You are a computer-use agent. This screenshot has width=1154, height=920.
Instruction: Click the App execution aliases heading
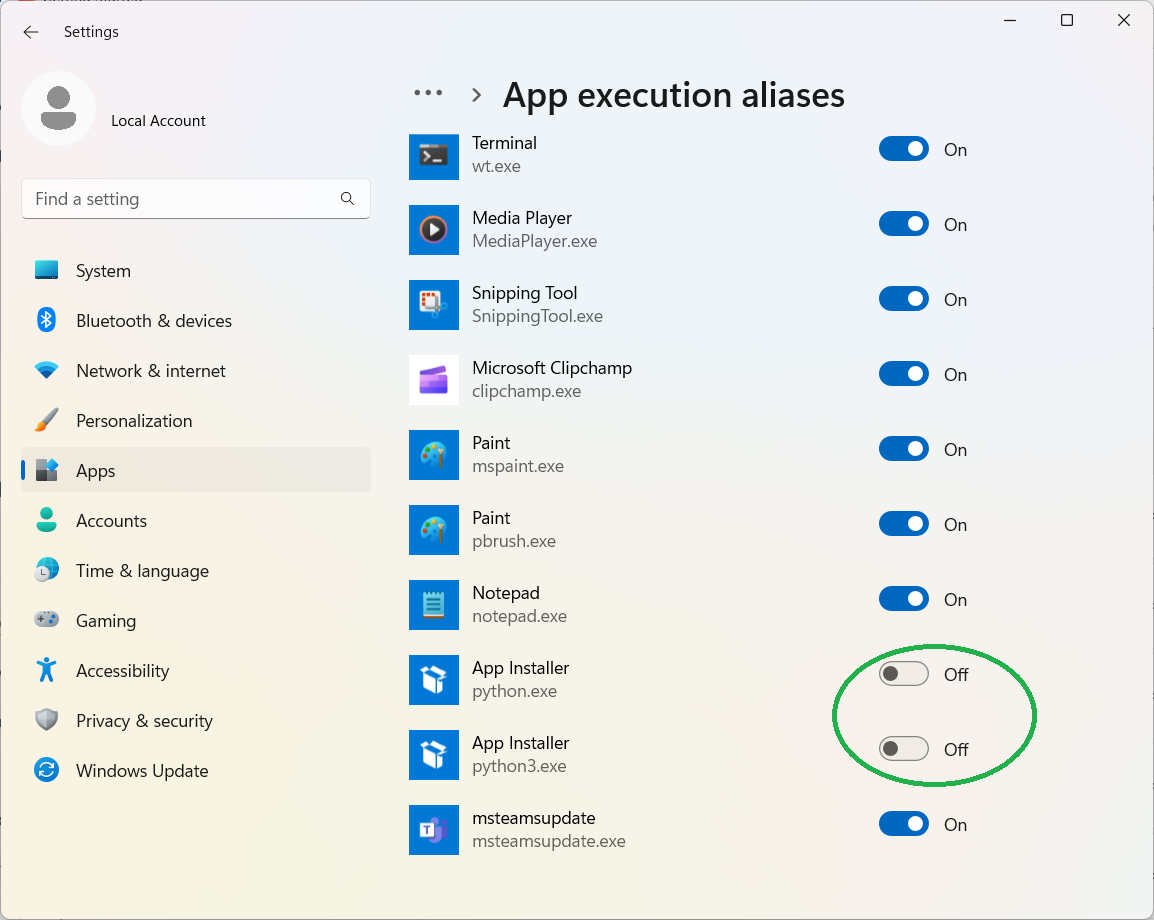[673, 95]
